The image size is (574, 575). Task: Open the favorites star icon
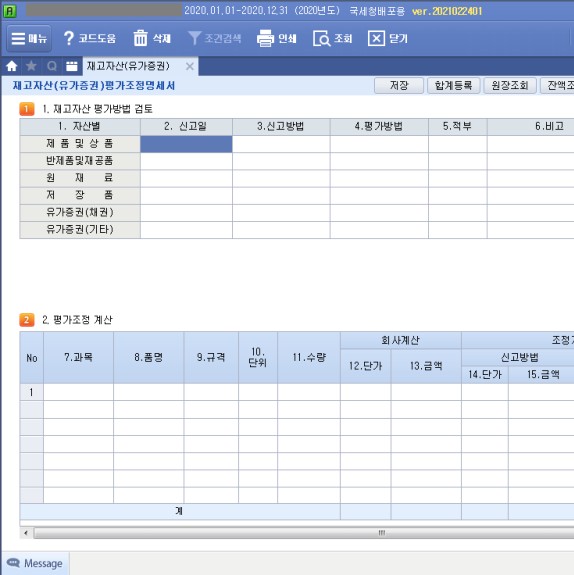coord(31,66)
